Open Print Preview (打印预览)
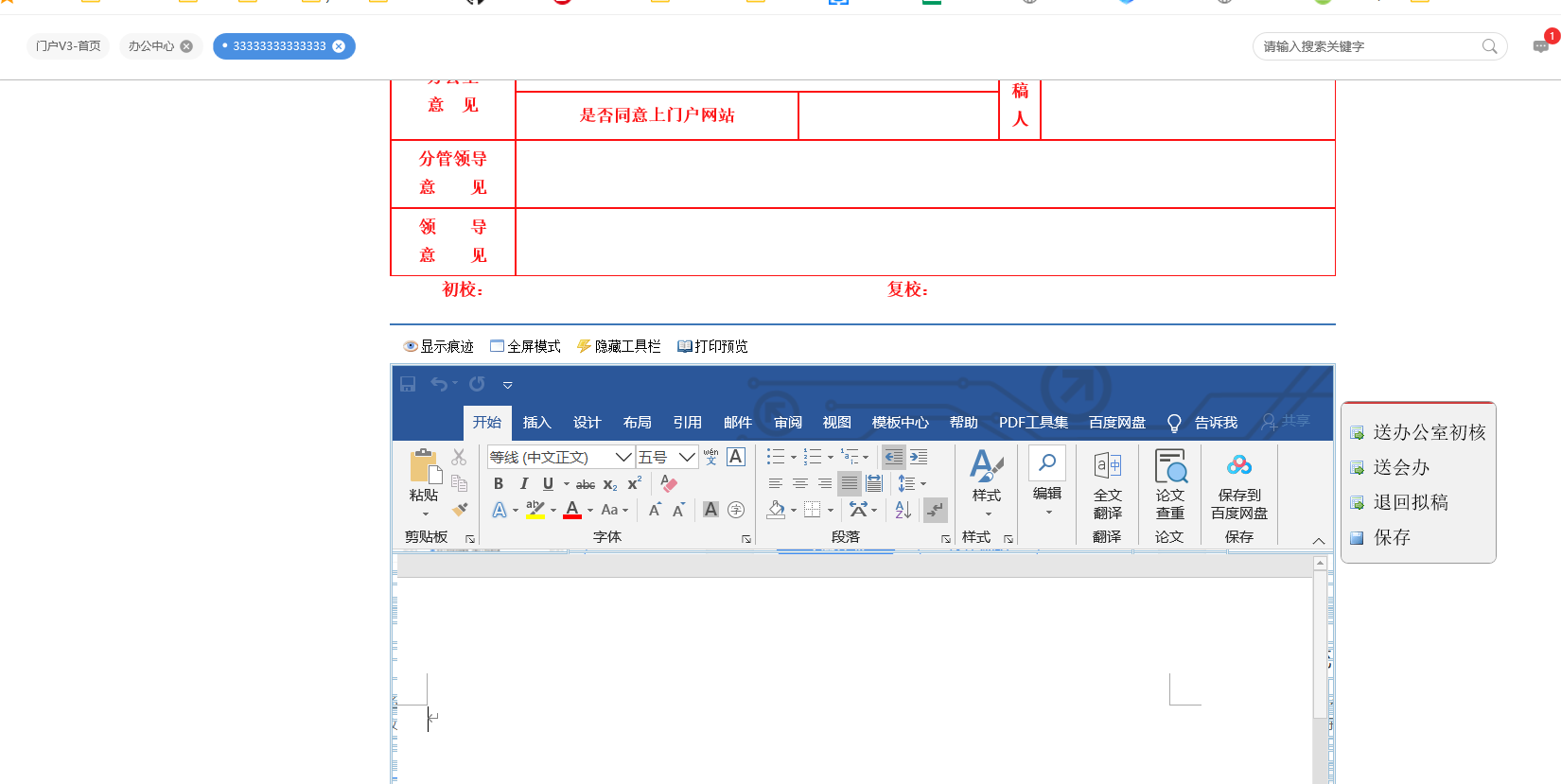 point(712,346)
